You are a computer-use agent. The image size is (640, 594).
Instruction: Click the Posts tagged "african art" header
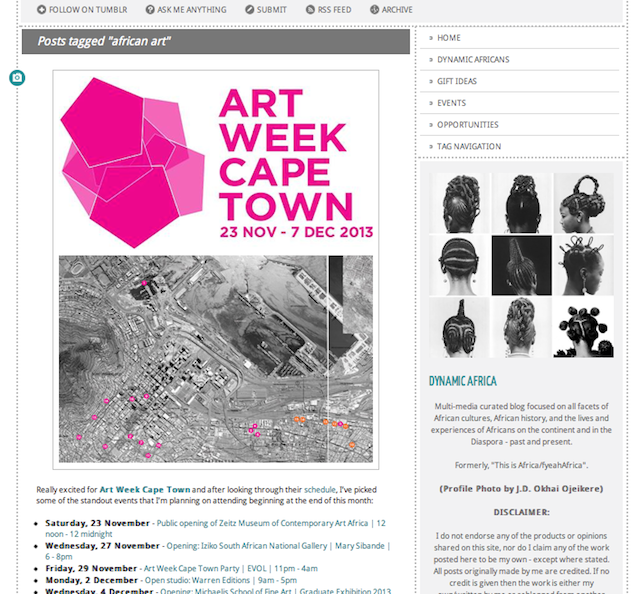click(x=216, y=41)
